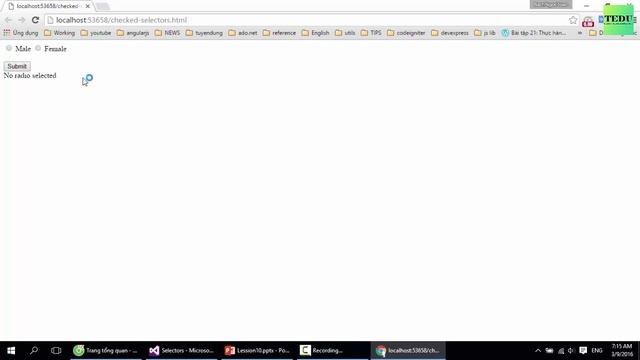Open the network signal tray icon
The height and width of the screenshot is (360, 640).
[561, 351]
